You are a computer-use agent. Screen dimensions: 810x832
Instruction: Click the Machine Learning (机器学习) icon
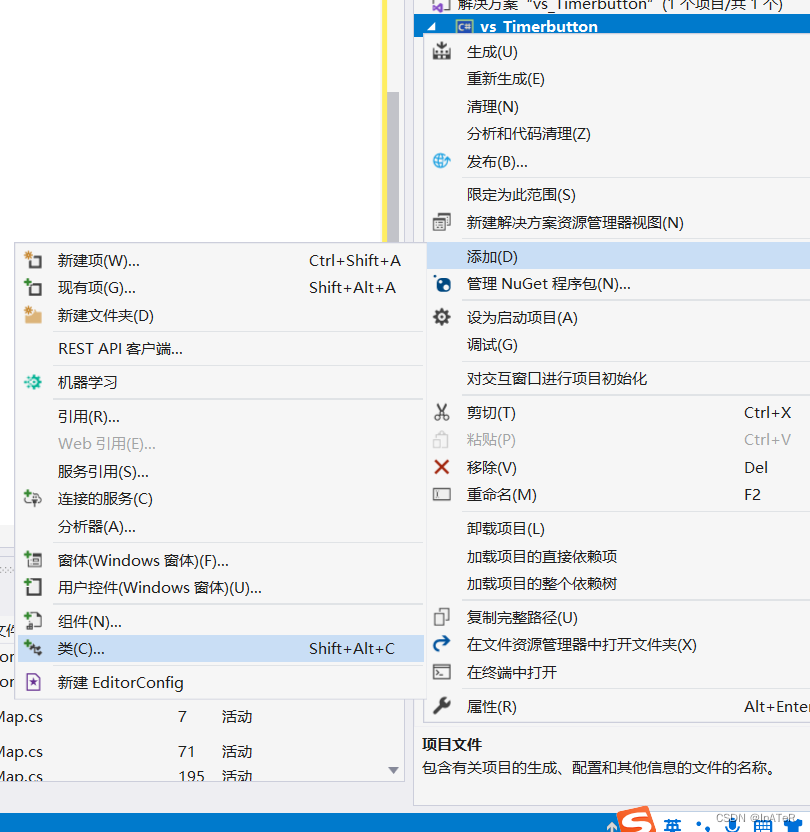[x=33, y=382]
